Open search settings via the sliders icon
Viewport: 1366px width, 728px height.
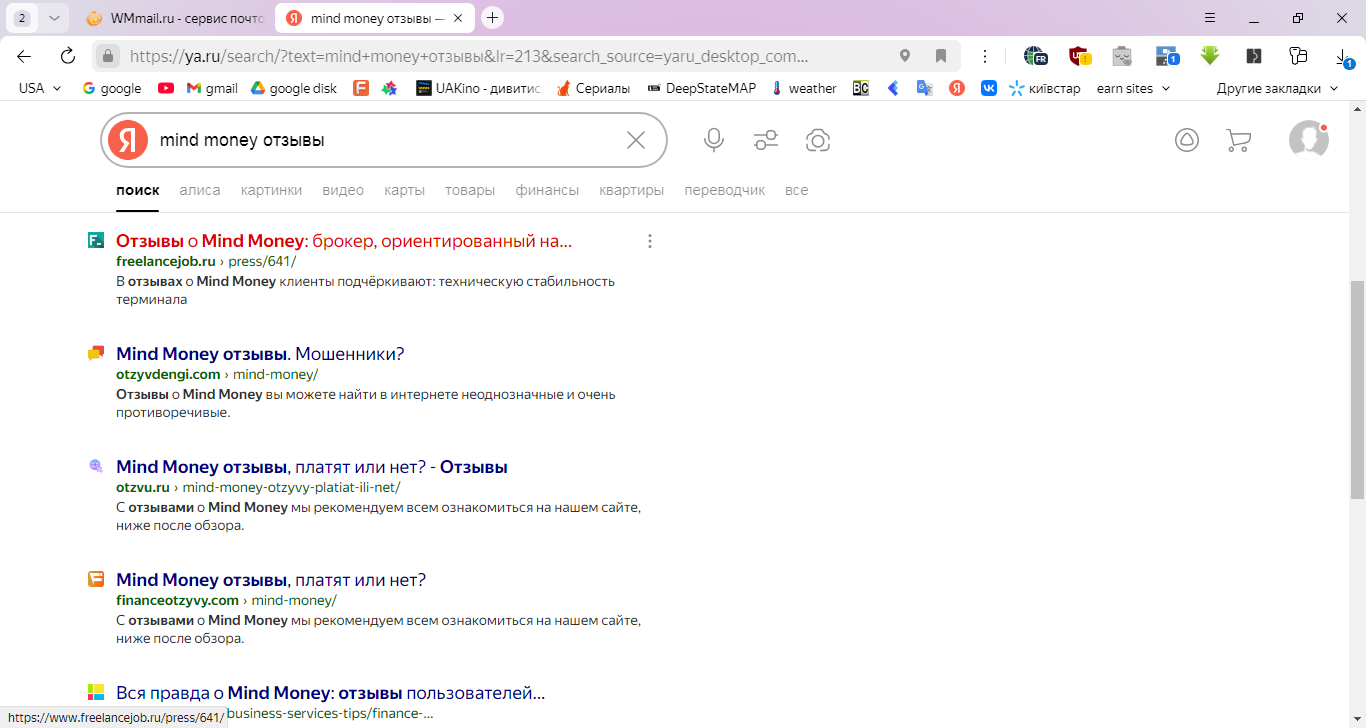(766, 140)
